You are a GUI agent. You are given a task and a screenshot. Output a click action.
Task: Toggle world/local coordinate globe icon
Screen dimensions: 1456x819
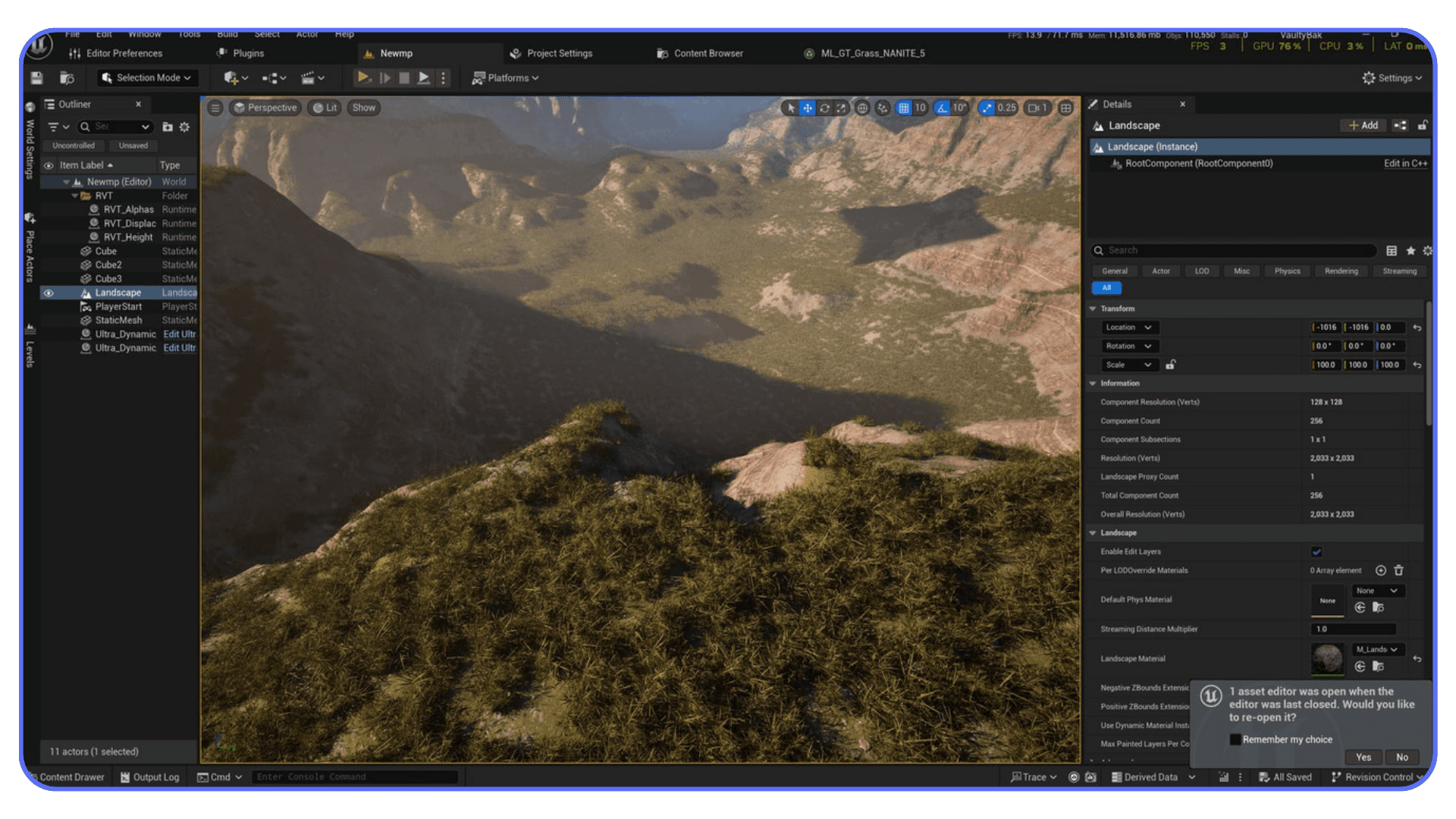862,108
